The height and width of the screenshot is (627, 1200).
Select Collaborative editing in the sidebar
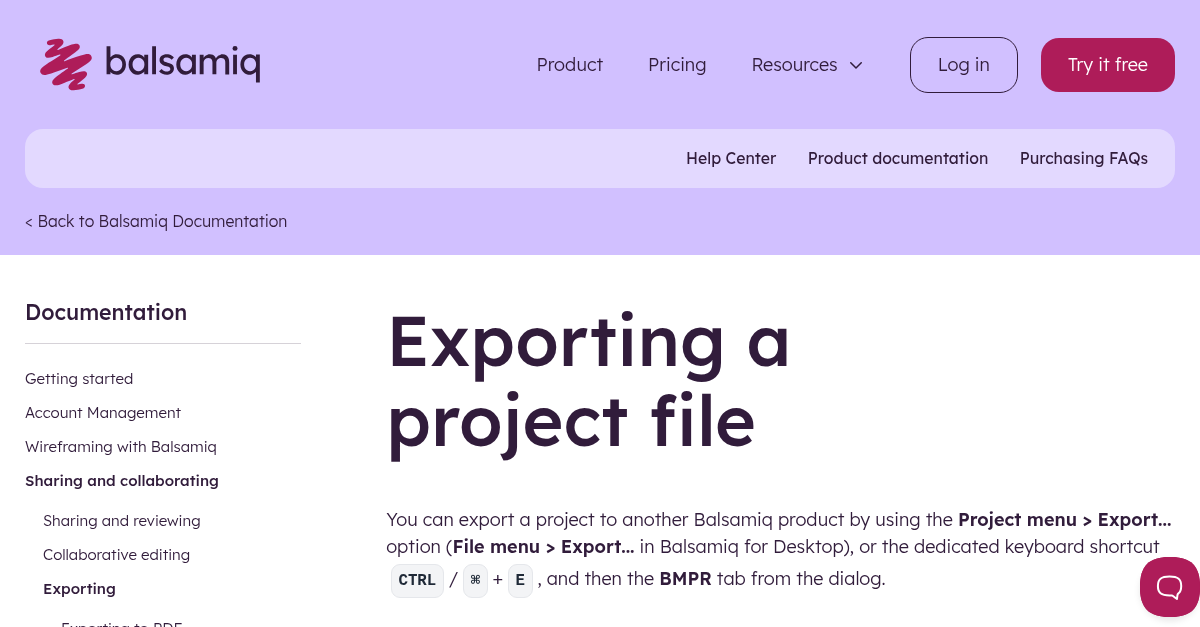116,554
